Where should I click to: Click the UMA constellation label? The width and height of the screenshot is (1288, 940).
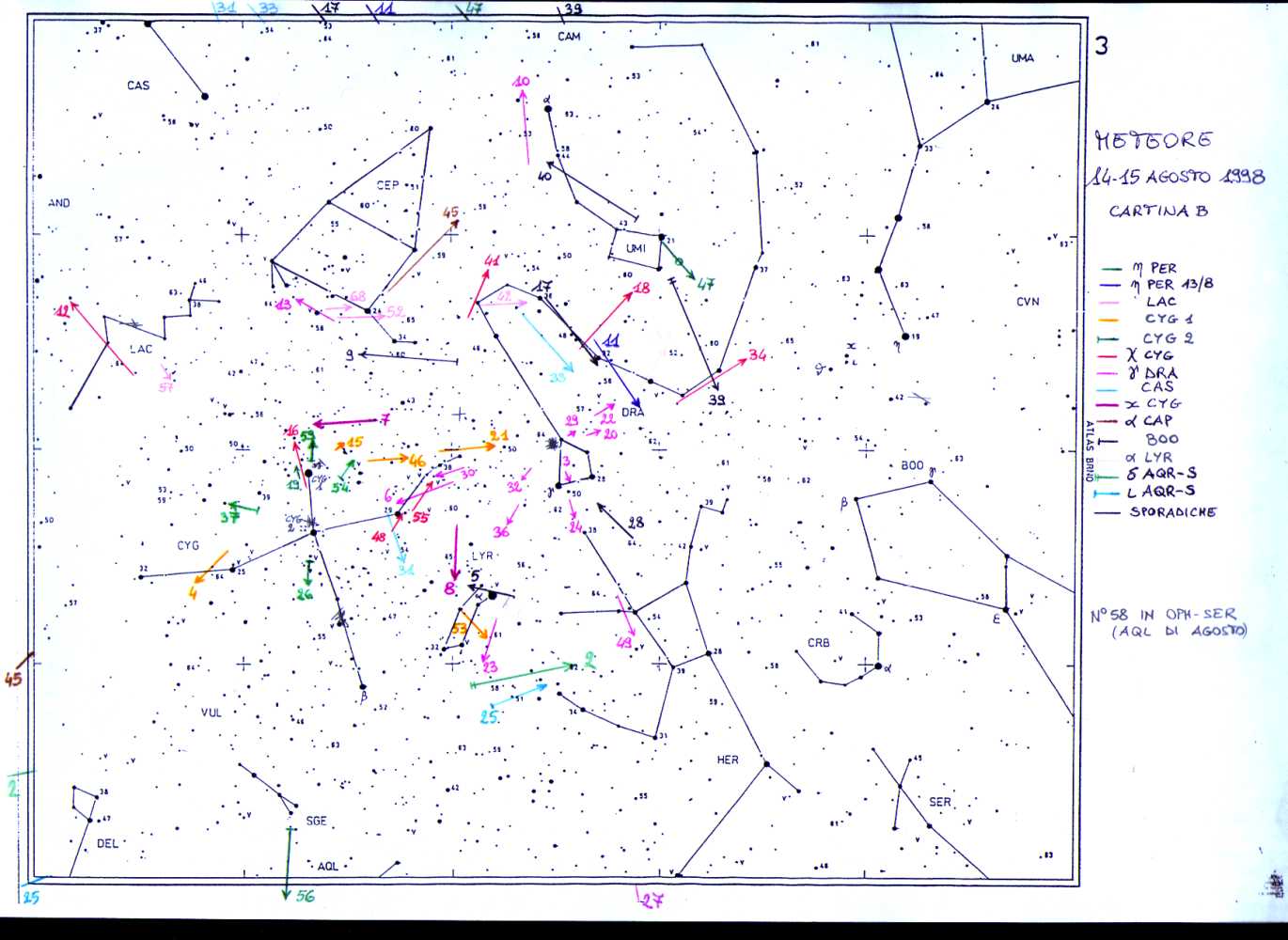tap(1022, 58)
